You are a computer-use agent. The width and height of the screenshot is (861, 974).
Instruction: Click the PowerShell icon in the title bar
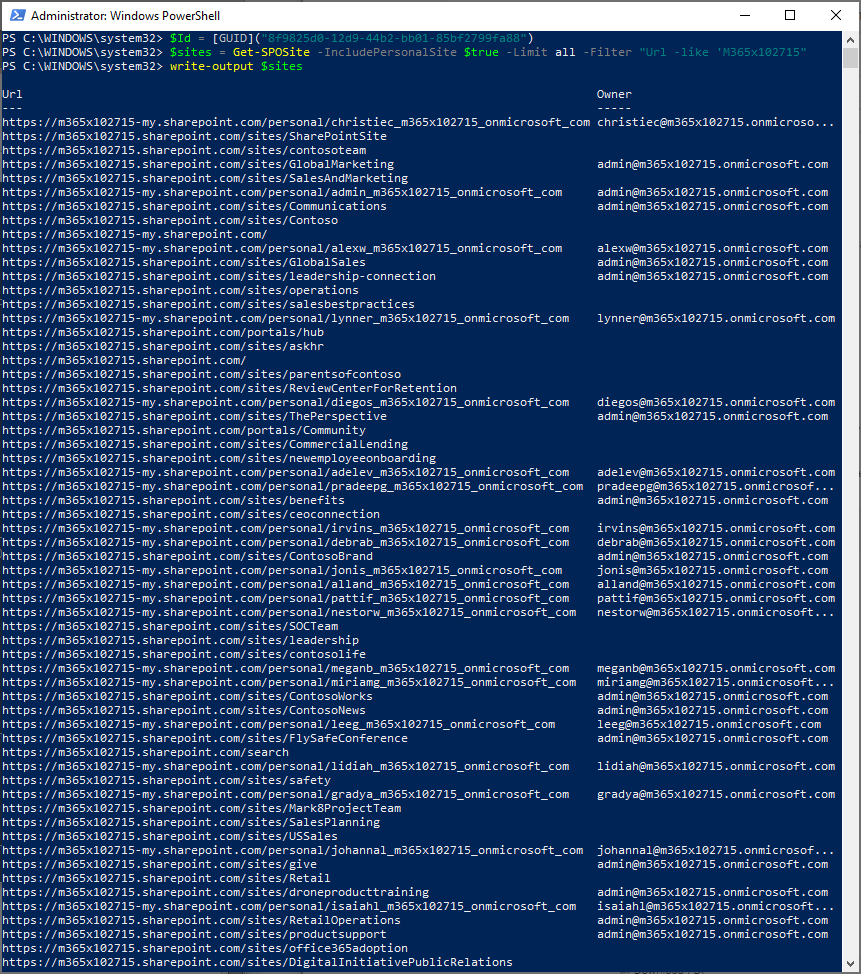[17, 16]
